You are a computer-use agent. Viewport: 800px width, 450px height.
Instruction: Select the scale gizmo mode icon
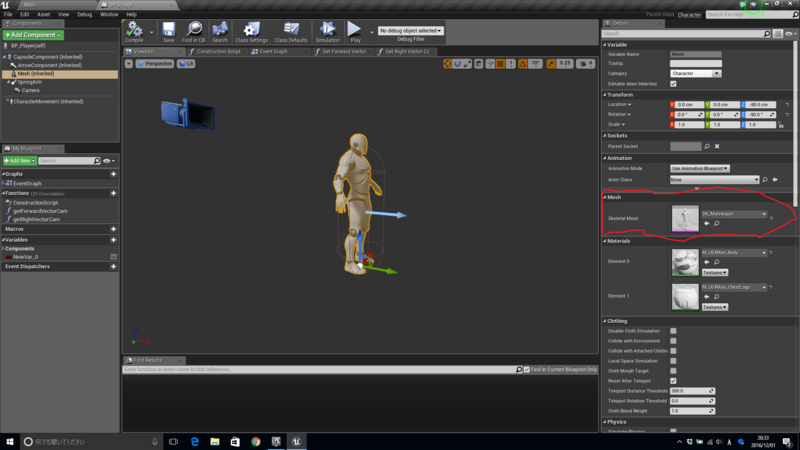(467, 64)
